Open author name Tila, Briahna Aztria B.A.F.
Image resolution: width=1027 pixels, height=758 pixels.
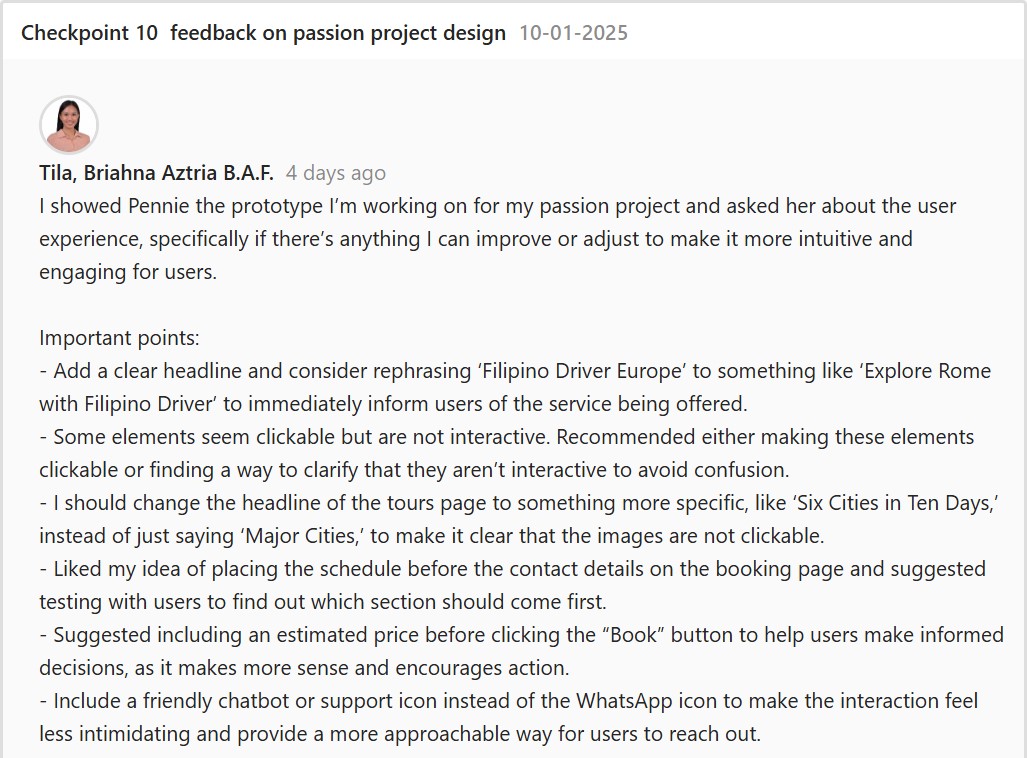pyautogui.click(x=156, y=173)
